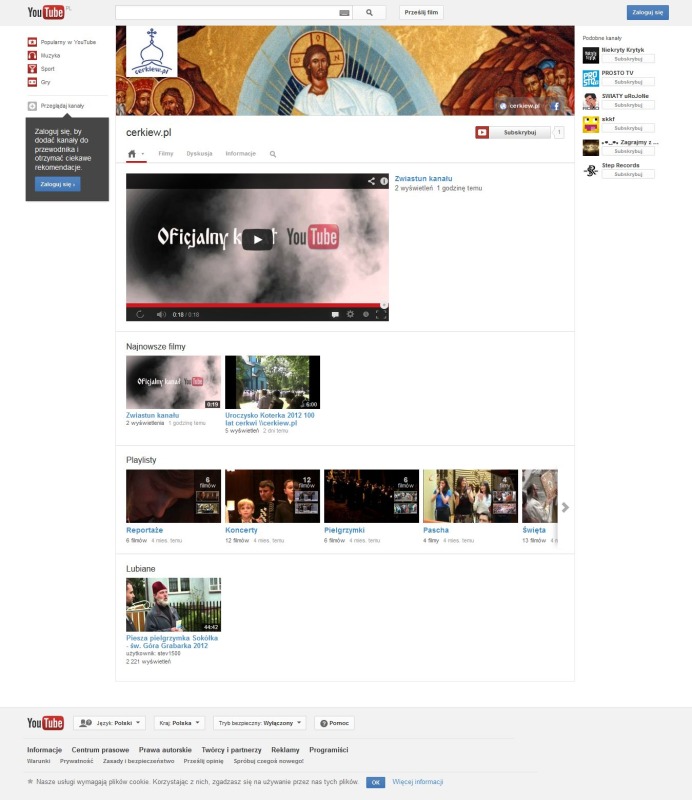Image resolution: width=692 pixels, height=800 pixels.
Task: Click Zaloguj się in sidebar tooltip
Action: [58, 184]
